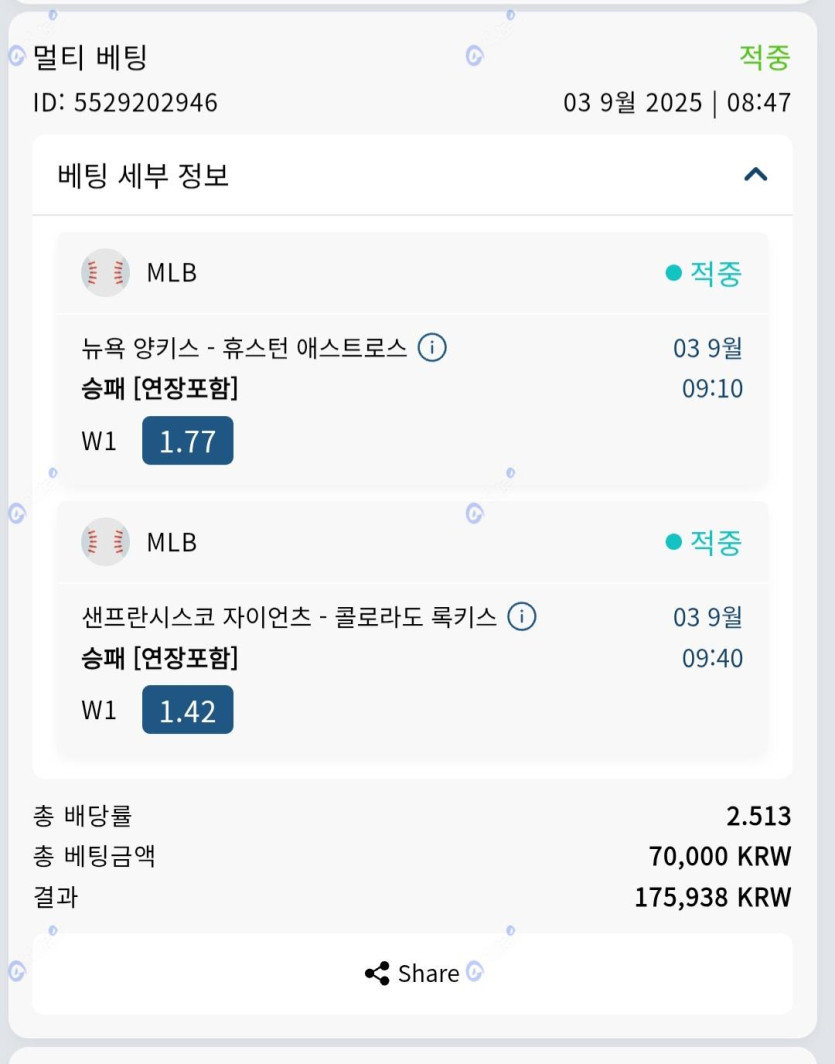Image resolution: width=835 pixels, height=1064 pixels.
Task: Click the green 적중 status at top right
Action: 764,57
